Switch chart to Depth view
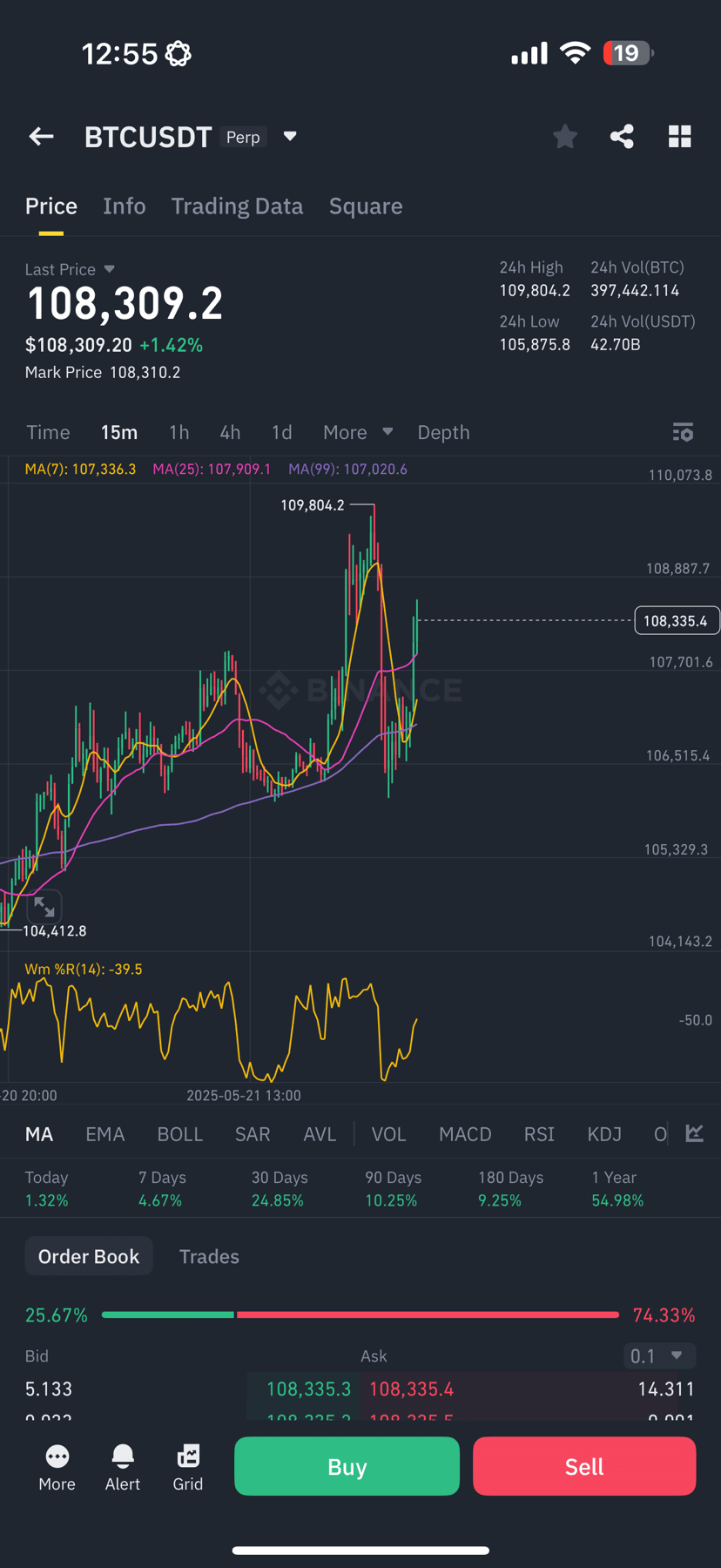Viewport: 721px width, 1568px height. click(x=443, y=432)
